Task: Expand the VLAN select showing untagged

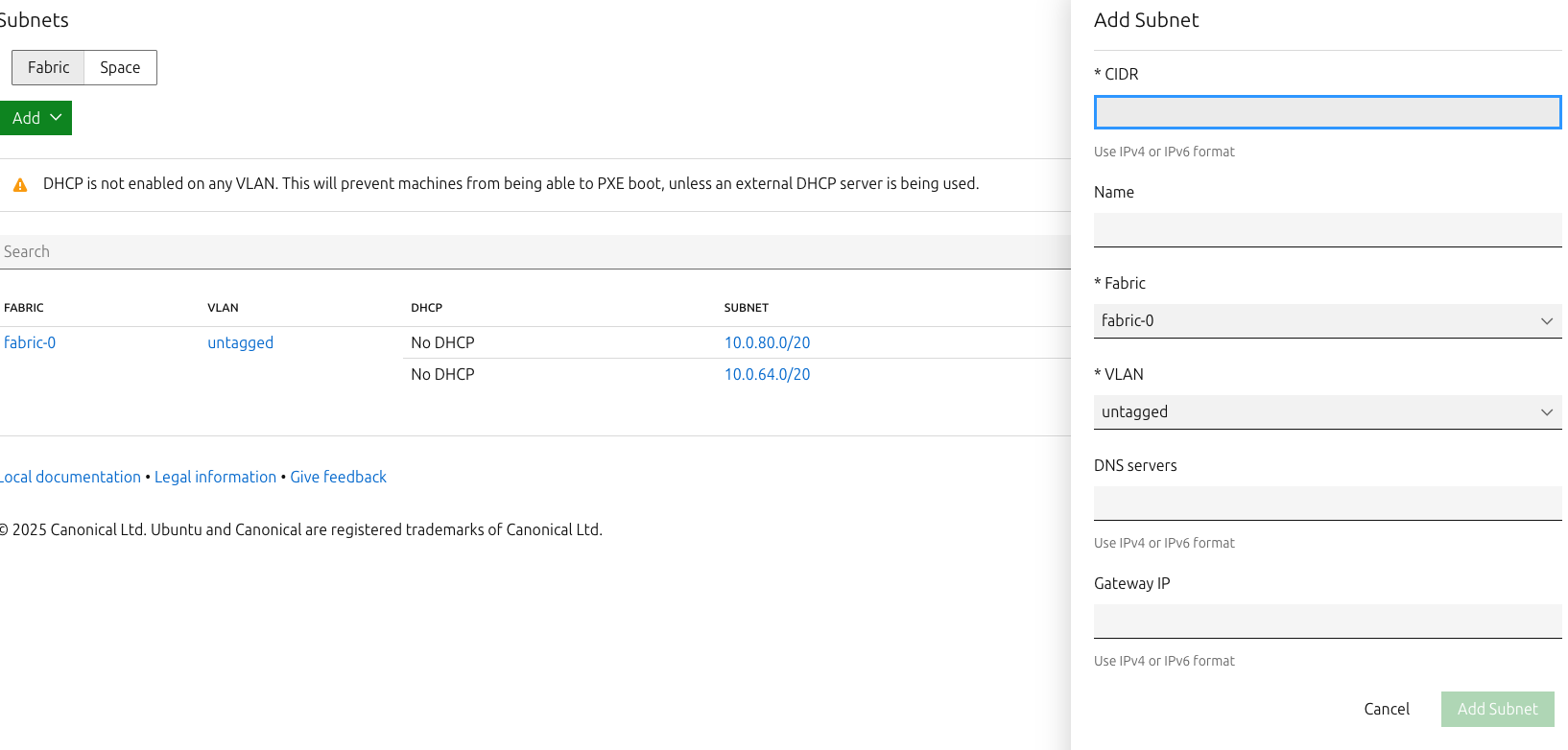Action: point(1326,412)
